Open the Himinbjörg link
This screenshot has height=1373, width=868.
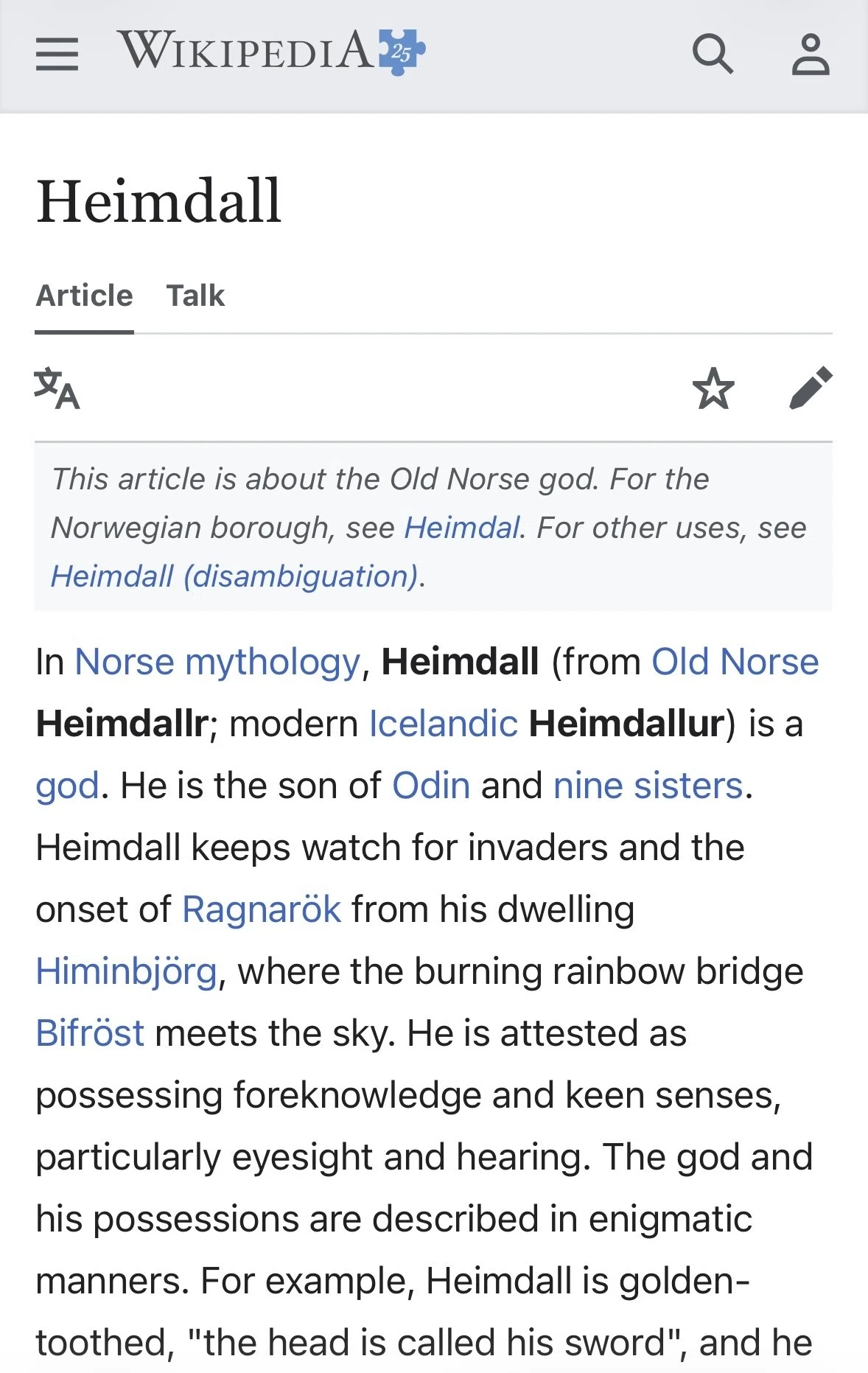127,971
